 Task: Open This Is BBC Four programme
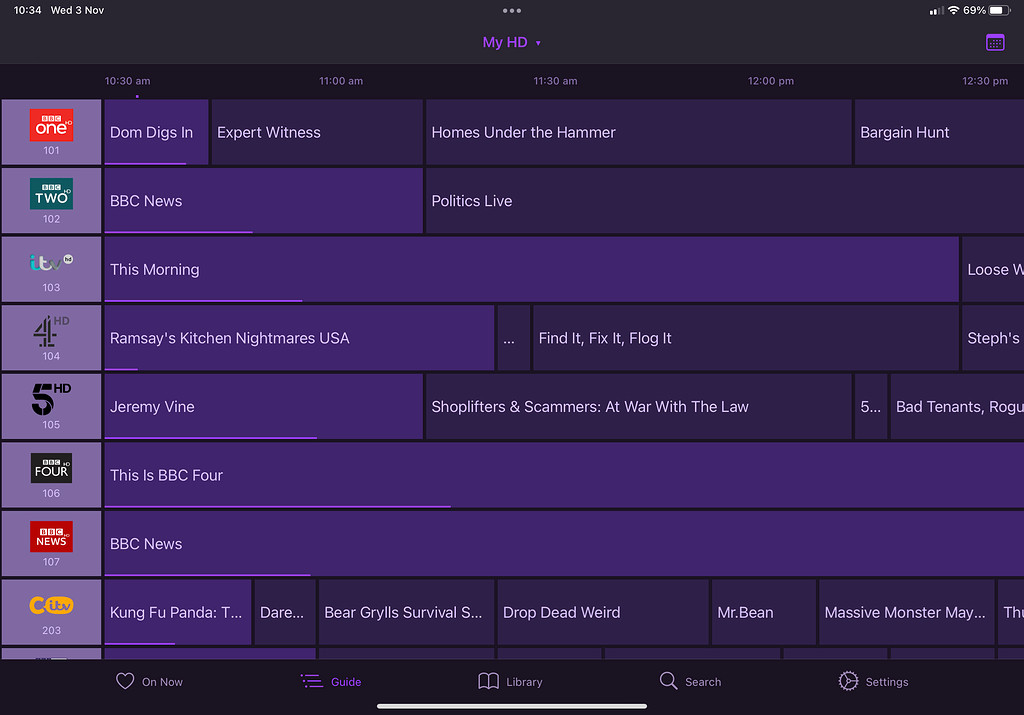(x=564, y=475)
